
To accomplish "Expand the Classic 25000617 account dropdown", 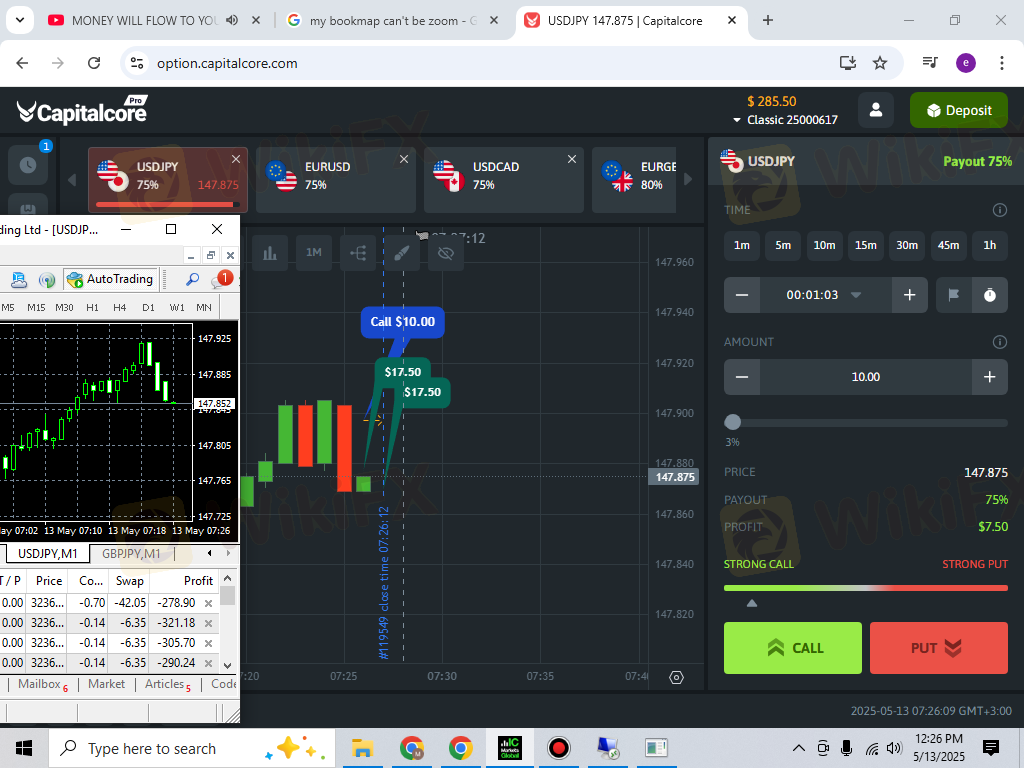I will 785,120.
